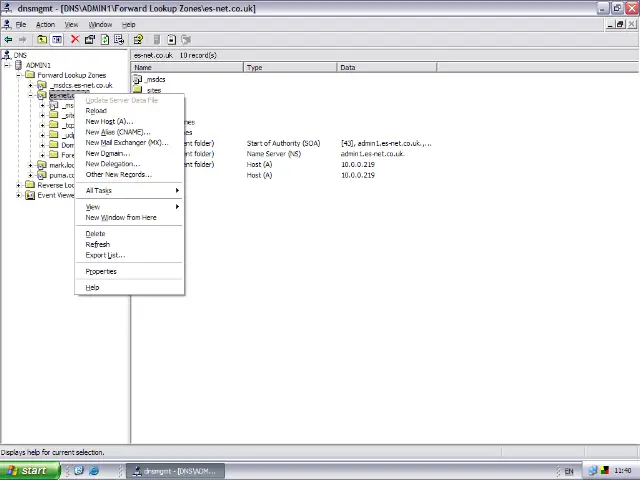Click the Back arrow toolbar icon
Screen dimensions: 640x480
click(8, 40)
